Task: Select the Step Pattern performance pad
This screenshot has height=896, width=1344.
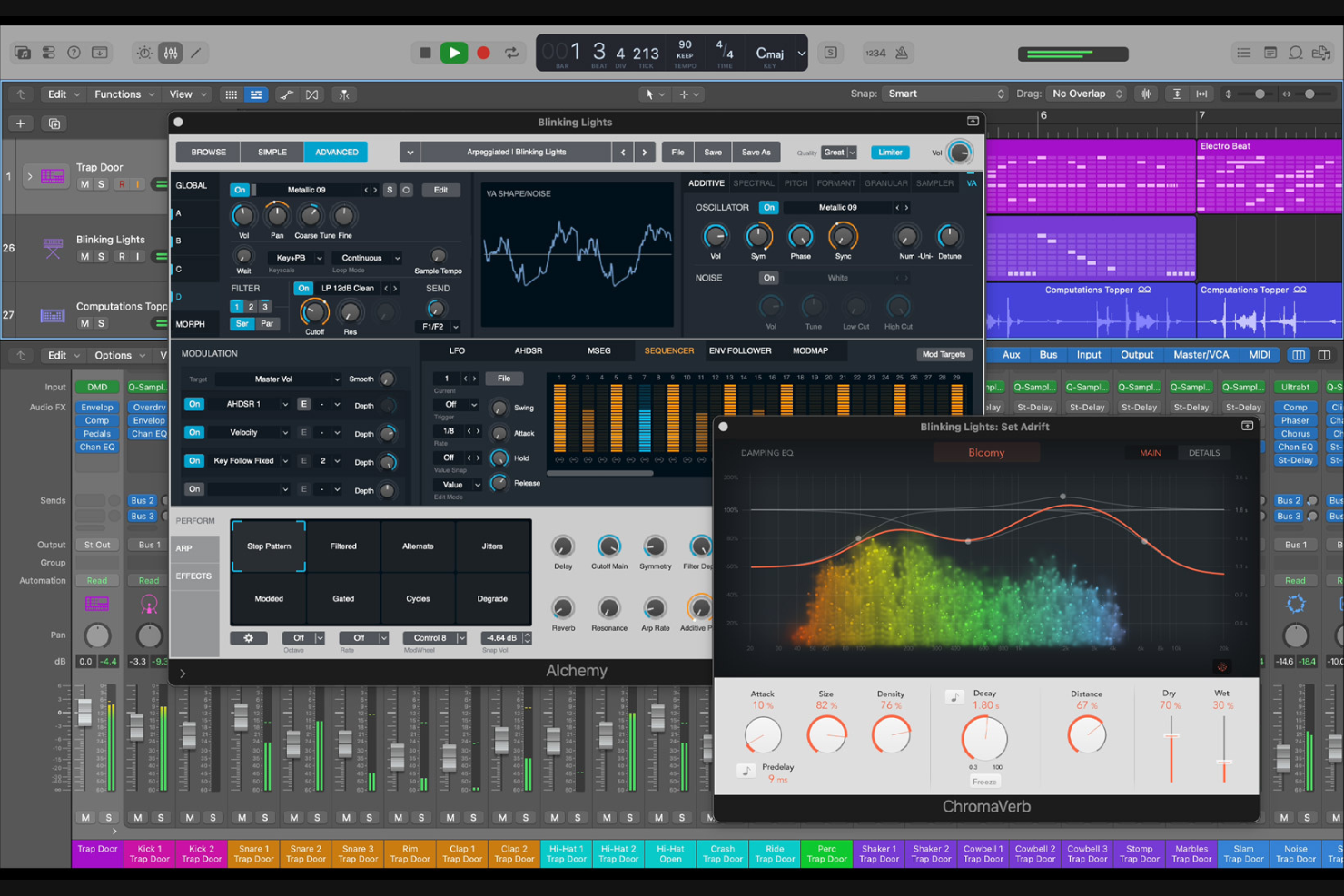Action: tap(268, 546)
